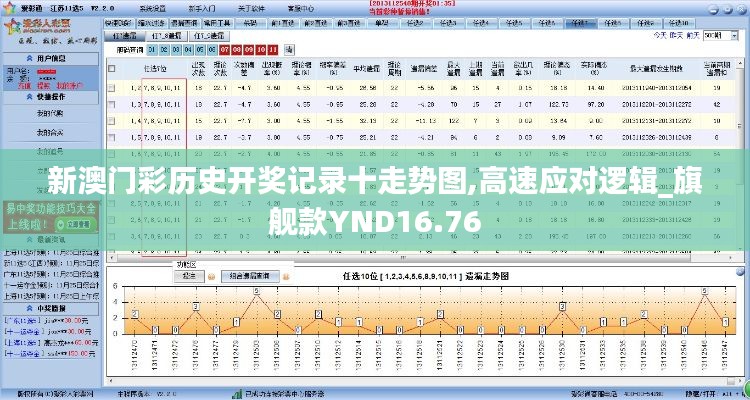Click the chart point labeled 13112503
Viewport: 750px width, 400px height.
coord(256,291)
